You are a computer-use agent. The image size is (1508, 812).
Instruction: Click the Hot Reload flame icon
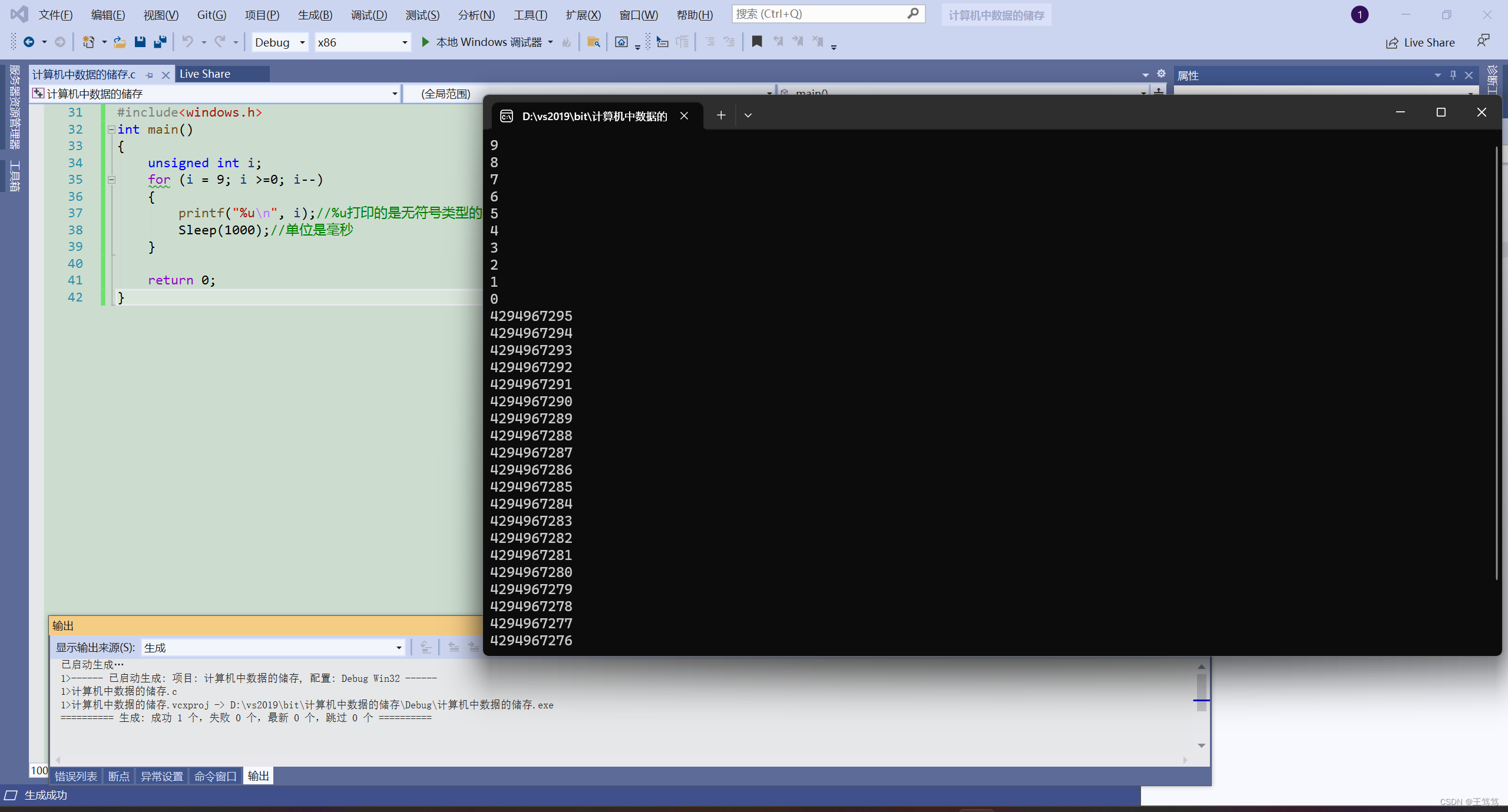coord(567,42)
